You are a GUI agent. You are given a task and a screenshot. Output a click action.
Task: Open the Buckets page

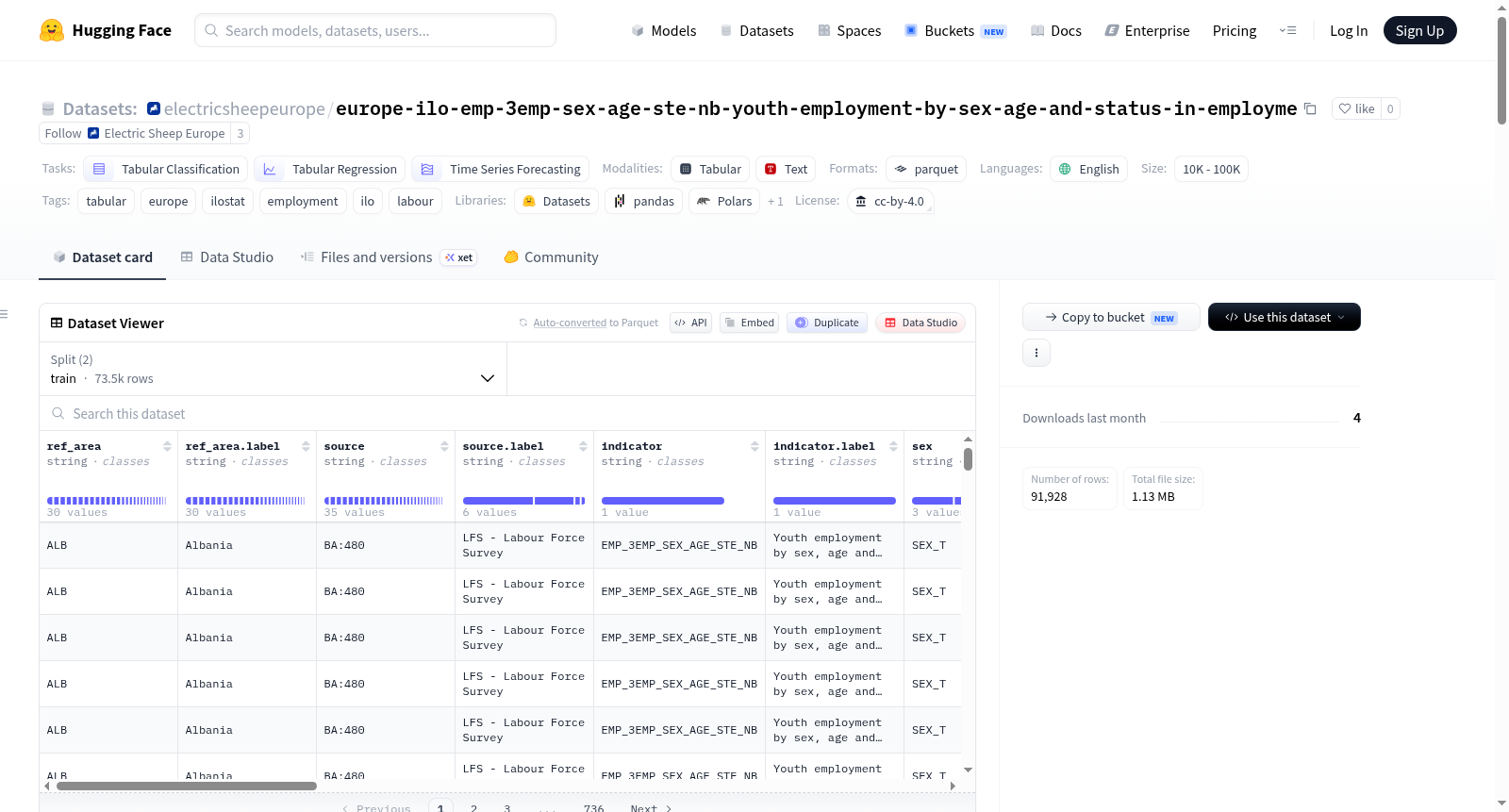pyautogui.click(x=955, y=30)
